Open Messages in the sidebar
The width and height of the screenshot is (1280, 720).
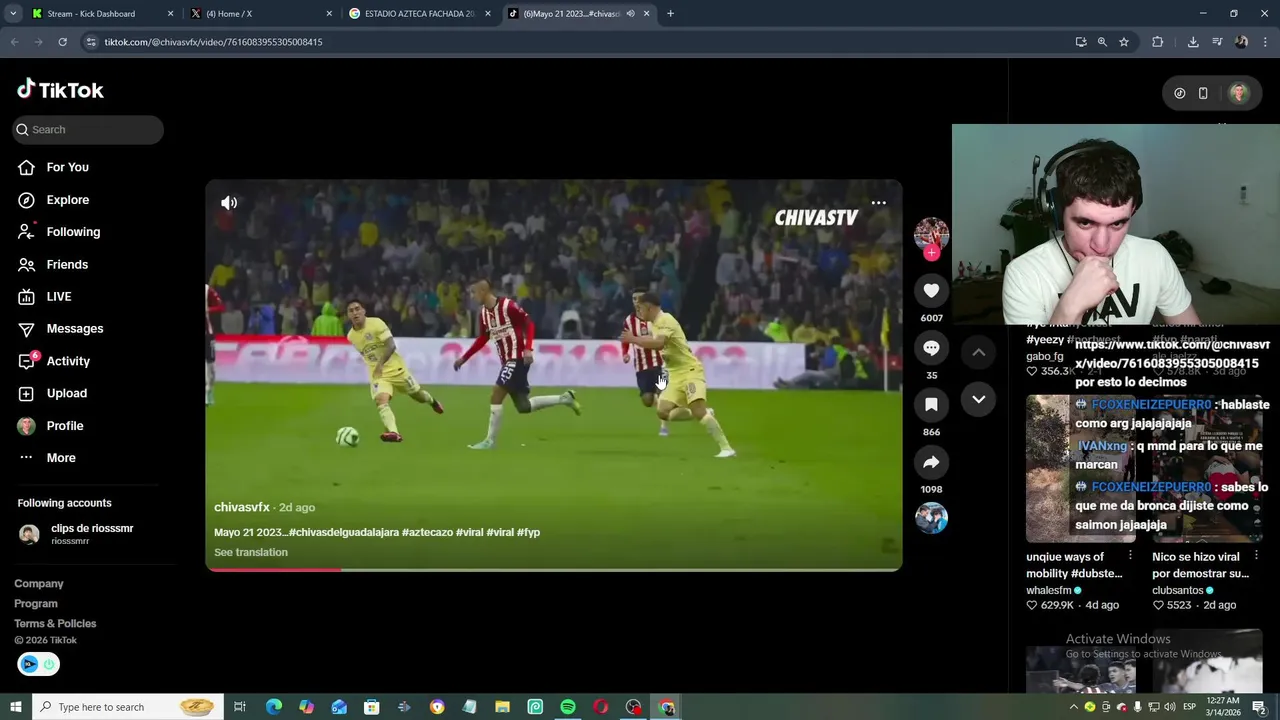click(75, 329)
